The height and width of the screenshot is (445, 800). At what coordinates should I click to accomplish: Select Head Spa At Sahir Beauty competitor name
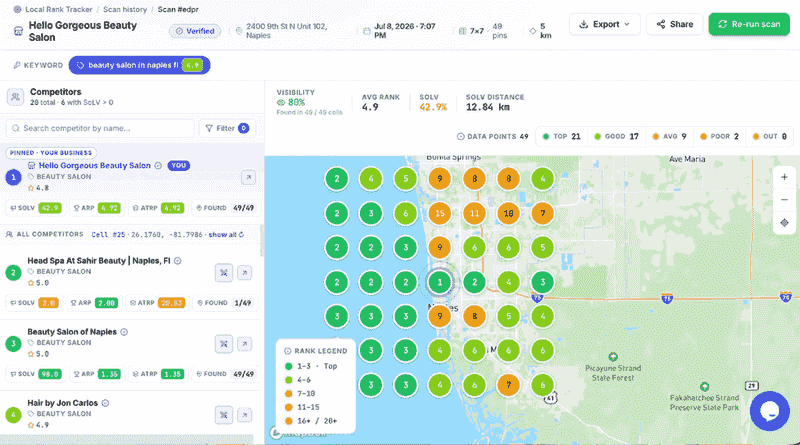point(99,261)
